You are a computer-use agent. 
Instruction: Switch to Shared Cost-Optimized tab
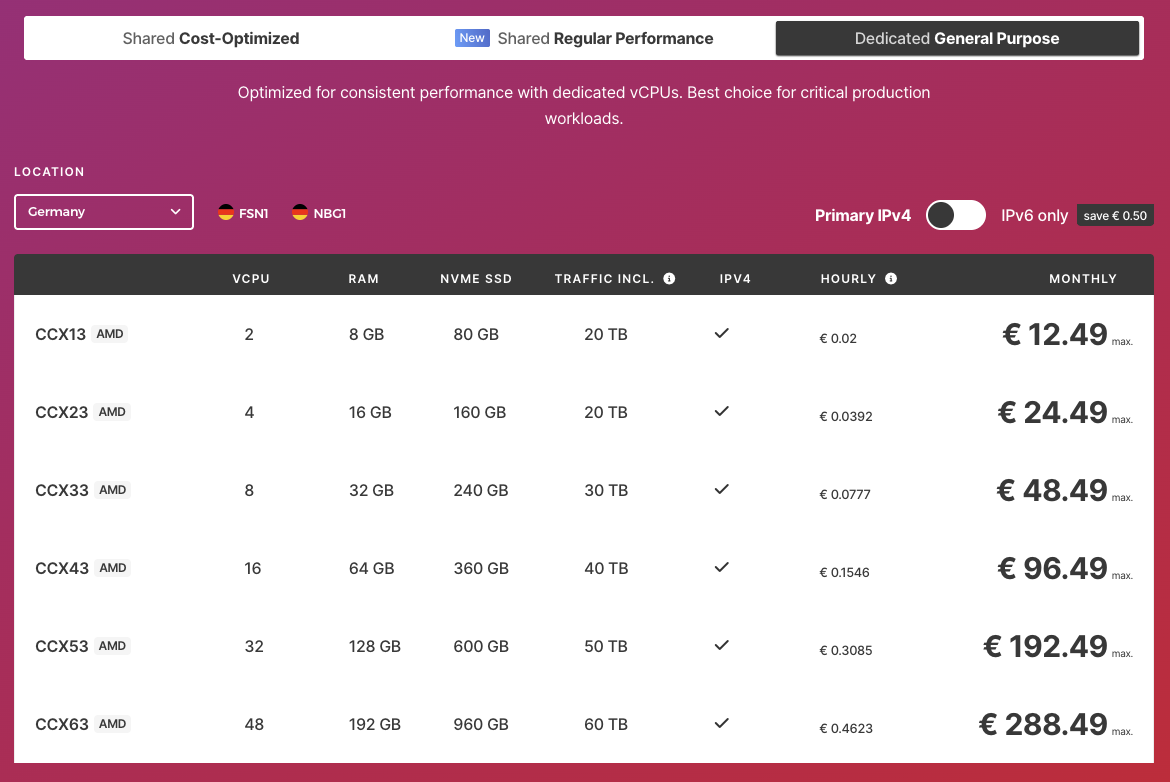[211, 39]
